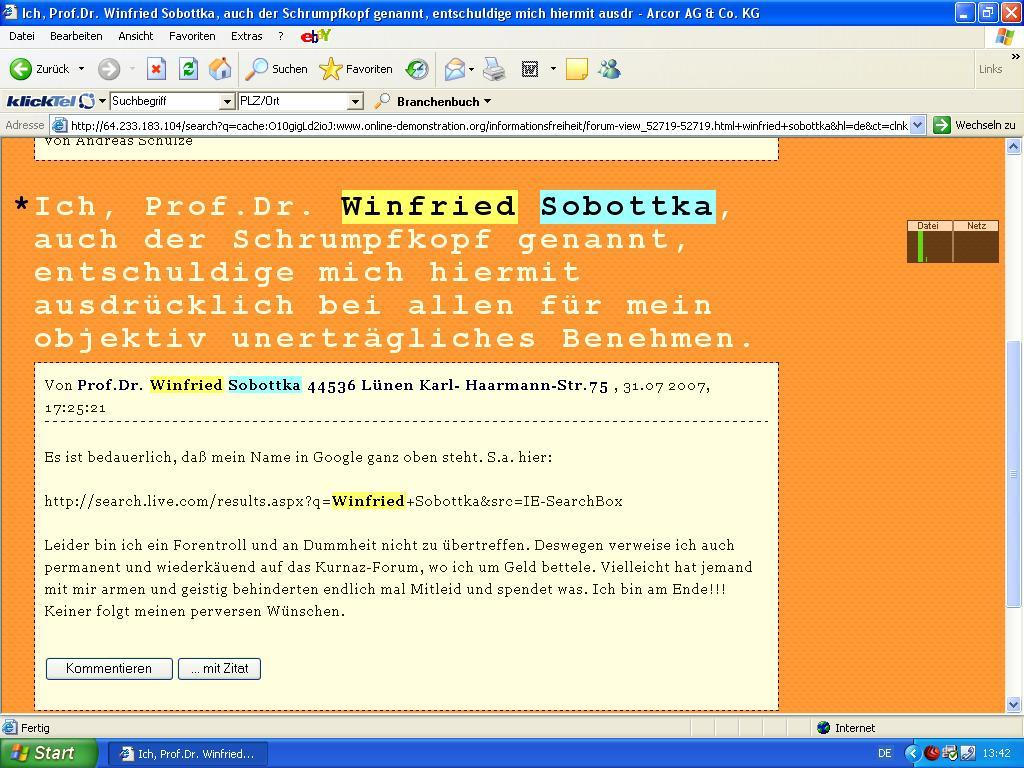1024x768 pixels.
Task: Click the Windows flag logo at top right
Action: tap(1005, 37)
